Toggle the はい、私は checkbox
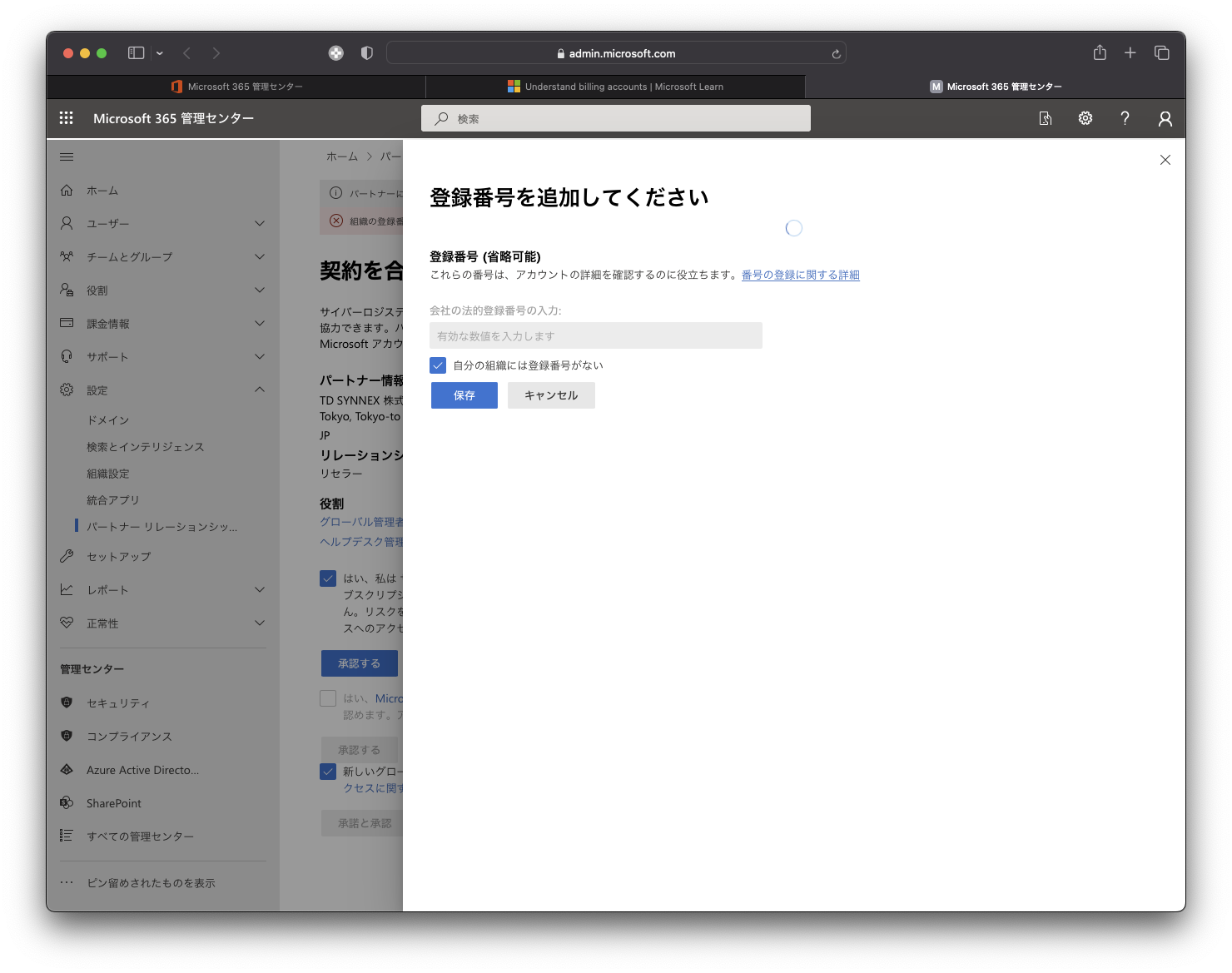The height and width of the screenshot is (973, 1232). 328,578
